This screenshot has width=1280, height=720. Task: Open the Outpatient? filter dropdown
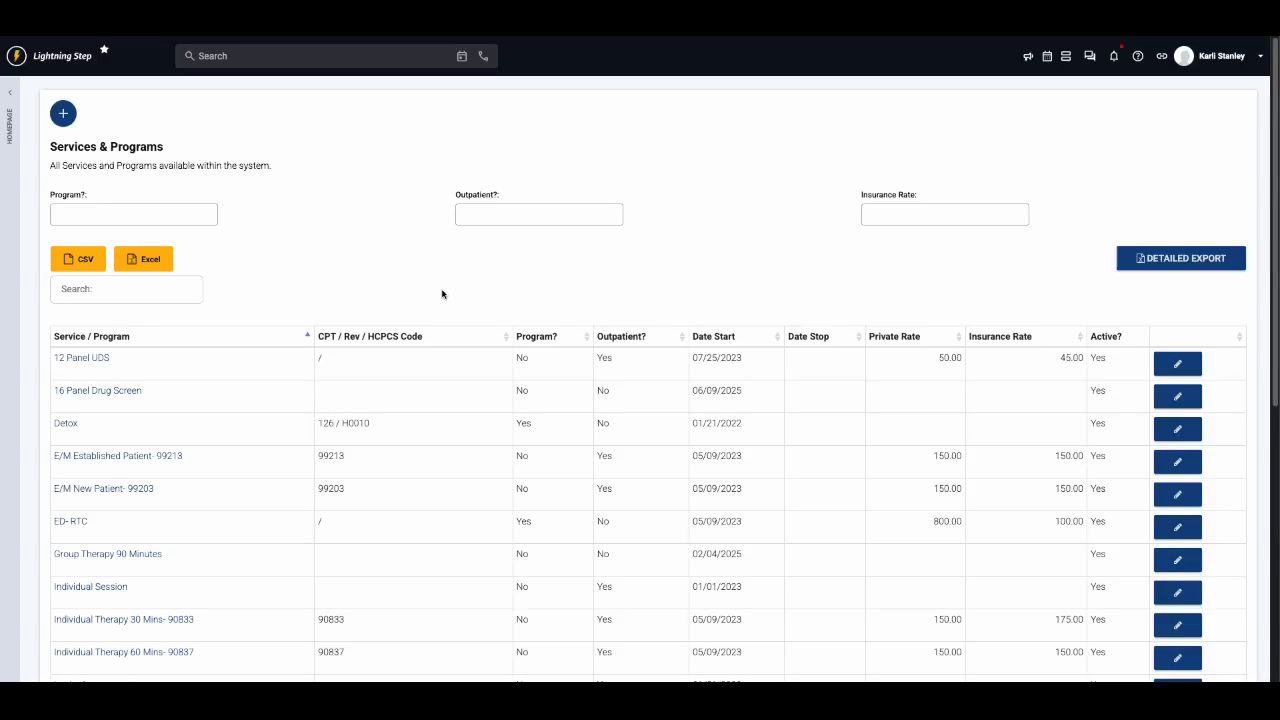pos(539,214)
